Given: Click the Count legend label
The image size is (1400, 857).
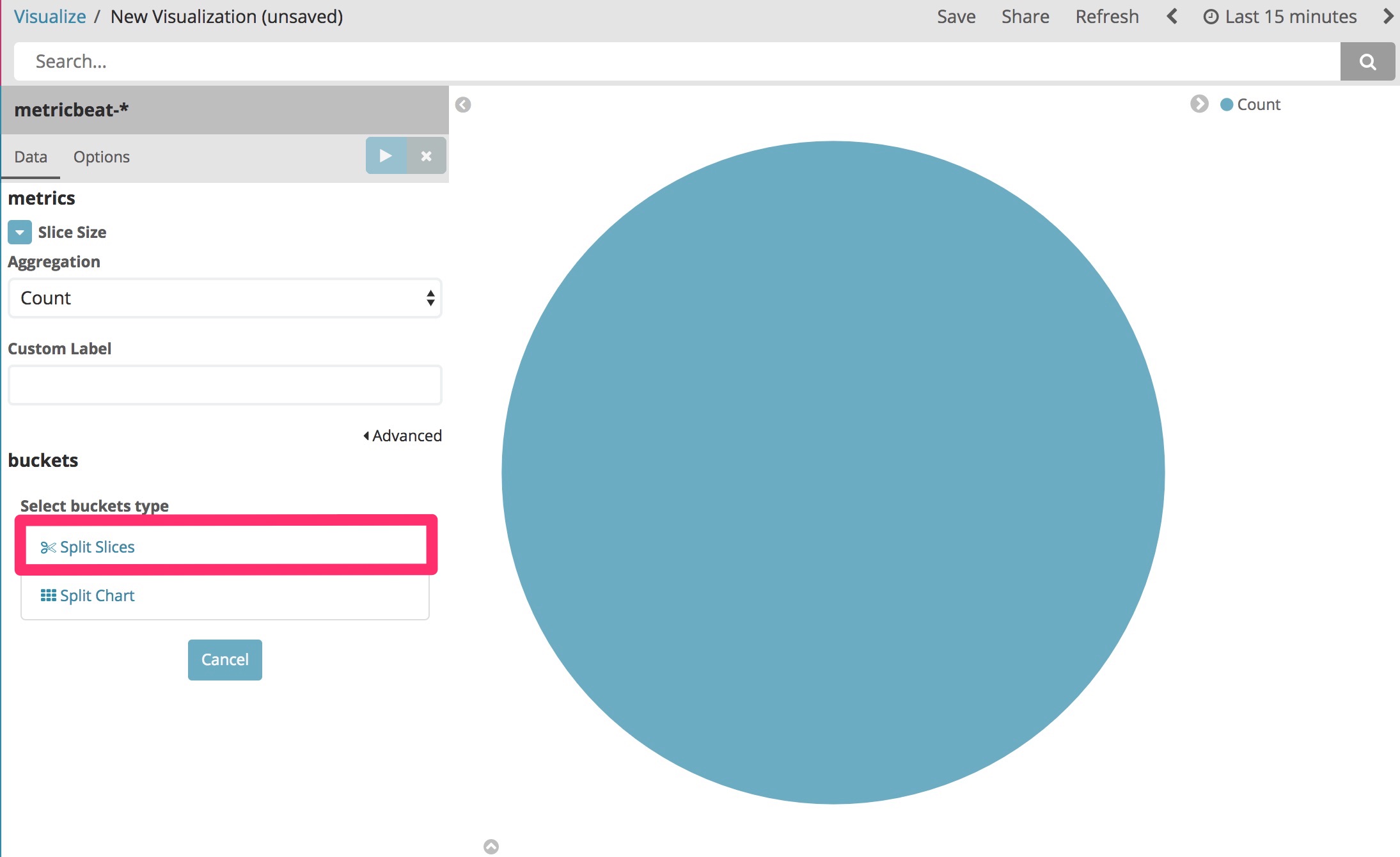Looking at the screenshot, I should 1259,104.
